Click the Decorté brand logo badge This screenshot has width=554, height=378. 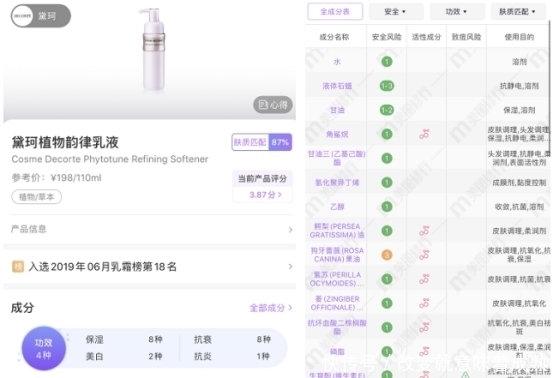pyautogui.click(x=41, y=16)
